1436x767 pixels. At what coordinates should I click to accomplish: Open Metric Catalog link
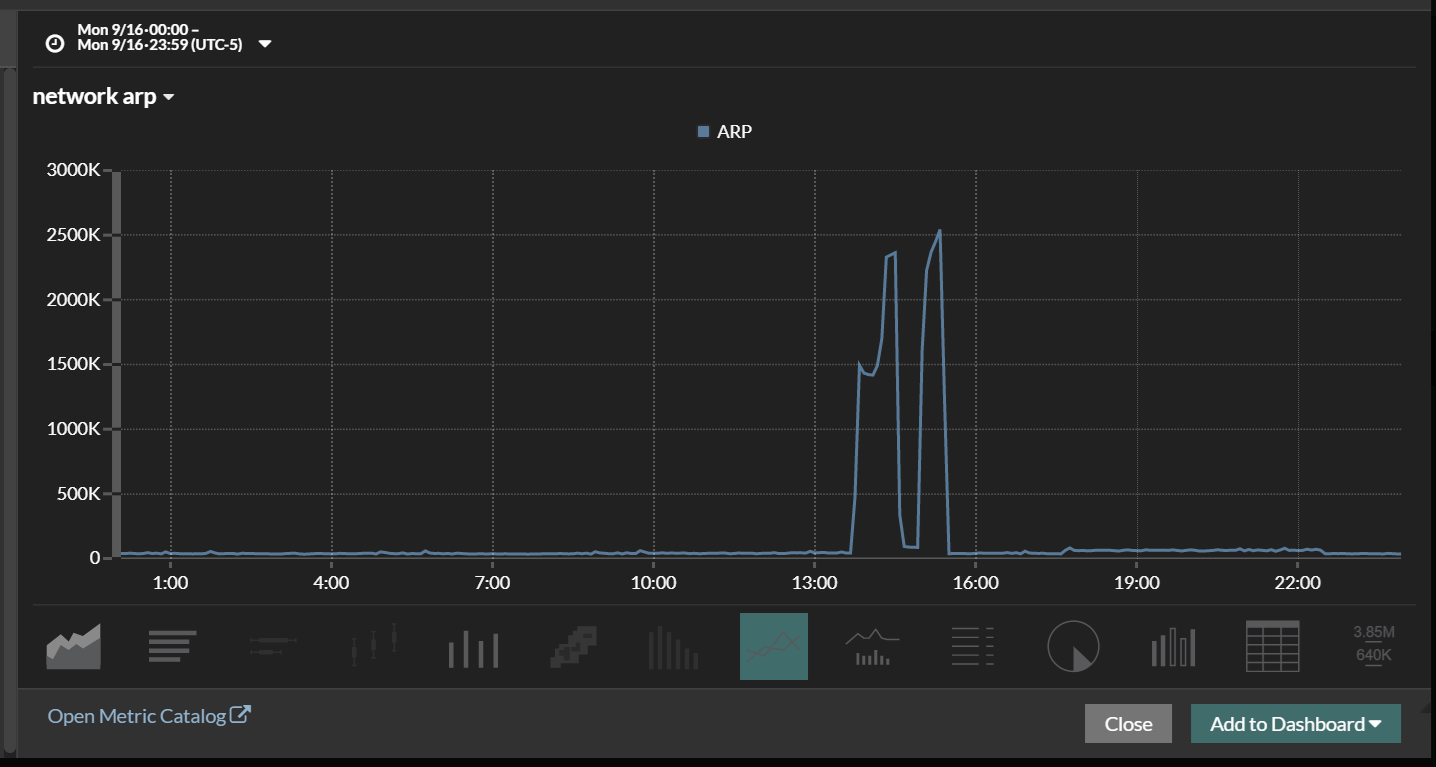point(149,716)
